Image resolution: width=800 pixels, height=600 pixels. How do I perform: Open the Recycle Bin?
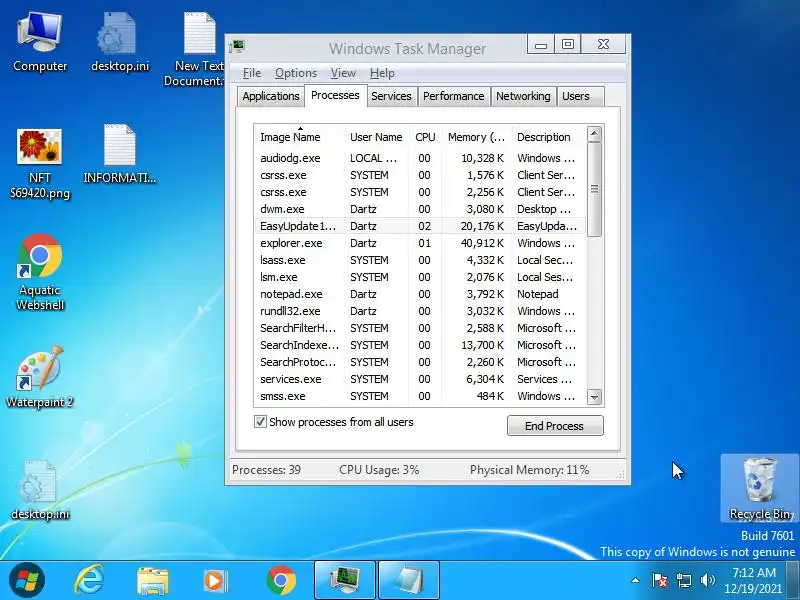pos(760,488)
